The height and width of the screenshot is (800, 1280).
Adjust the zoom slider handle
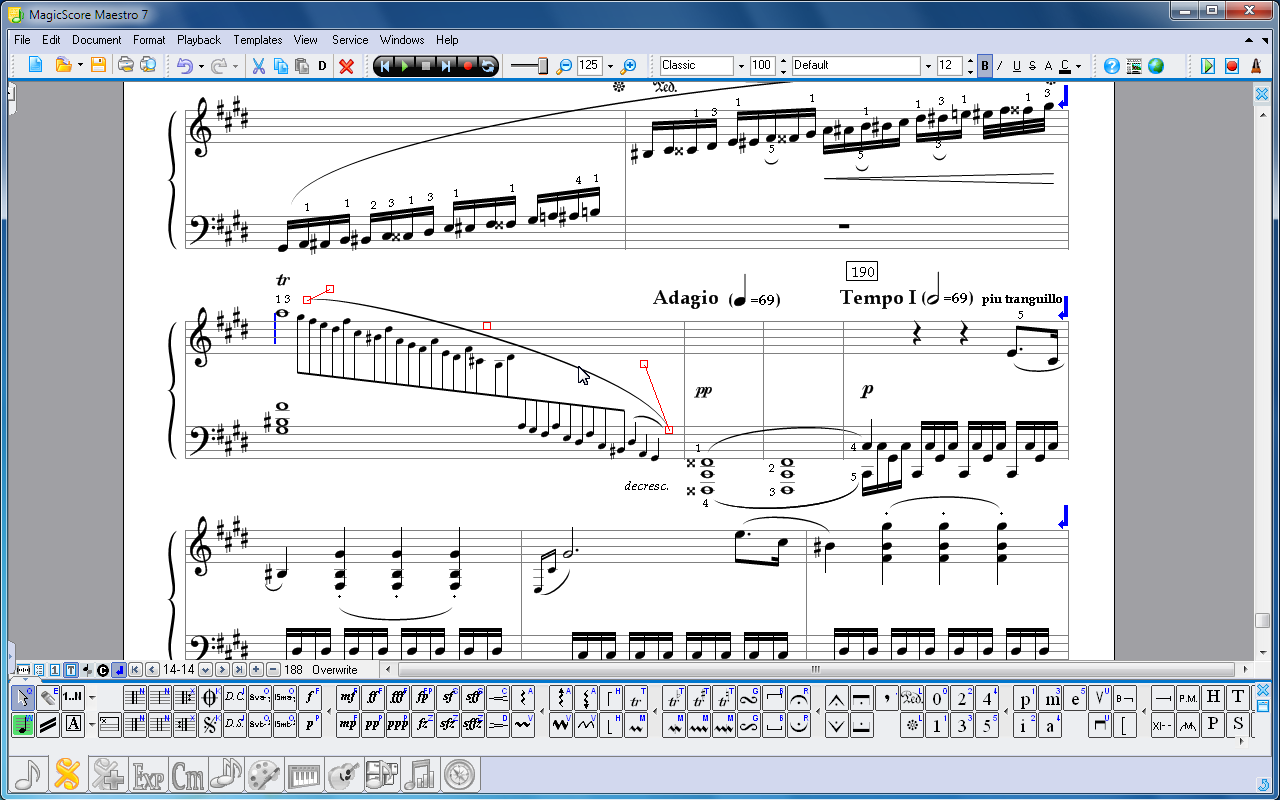pyautogui.click(x=542, y=66)
